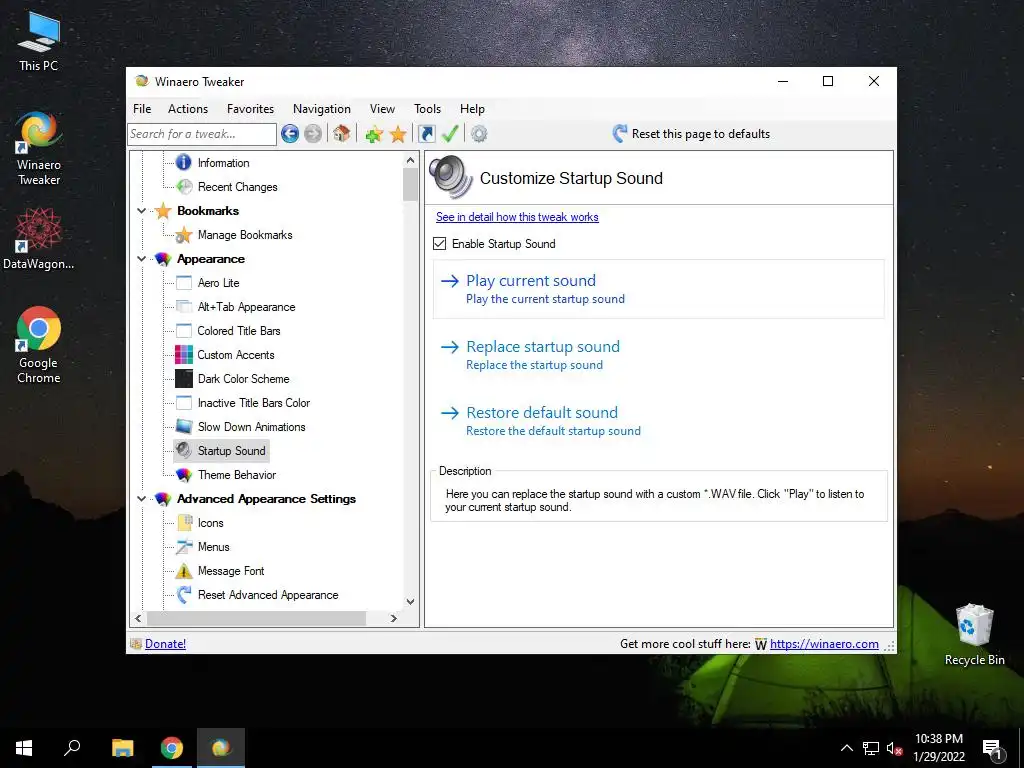Click the Icons tree folder icon

184,522
